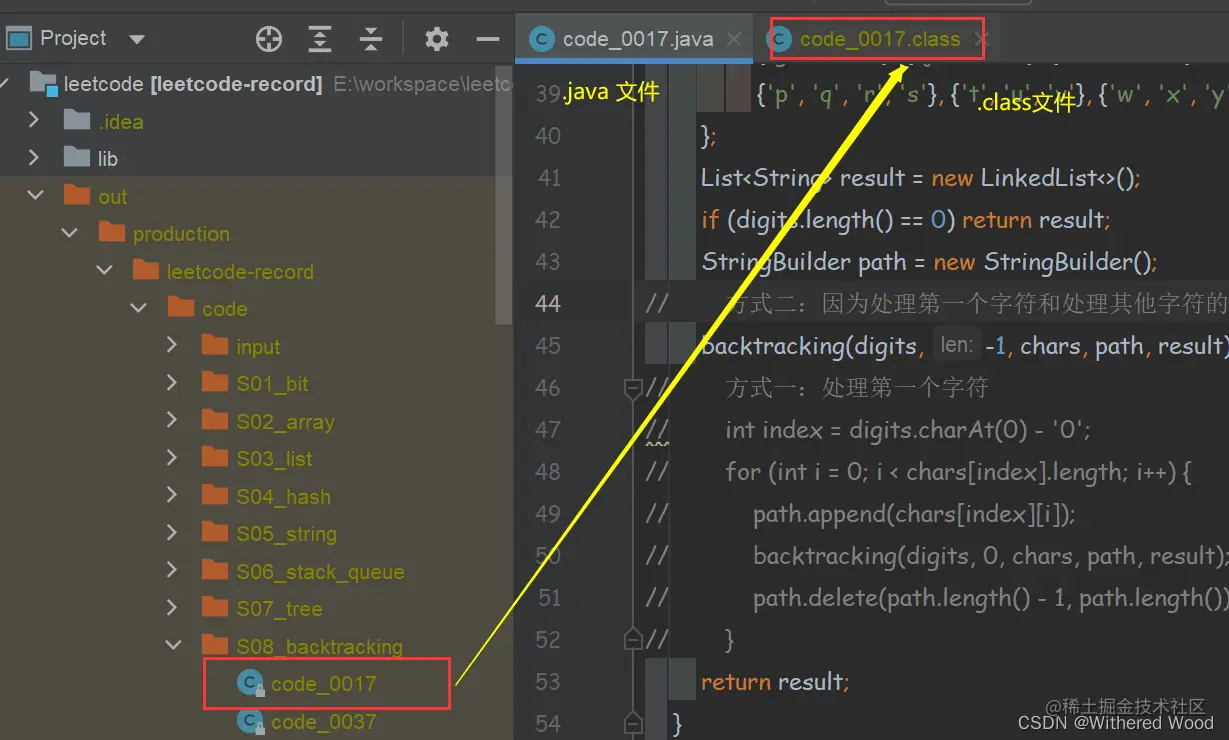This screenshot has width=1229, height=740.
Task: Click line number 44 in gutter
Action: click(x=548, y=303)
